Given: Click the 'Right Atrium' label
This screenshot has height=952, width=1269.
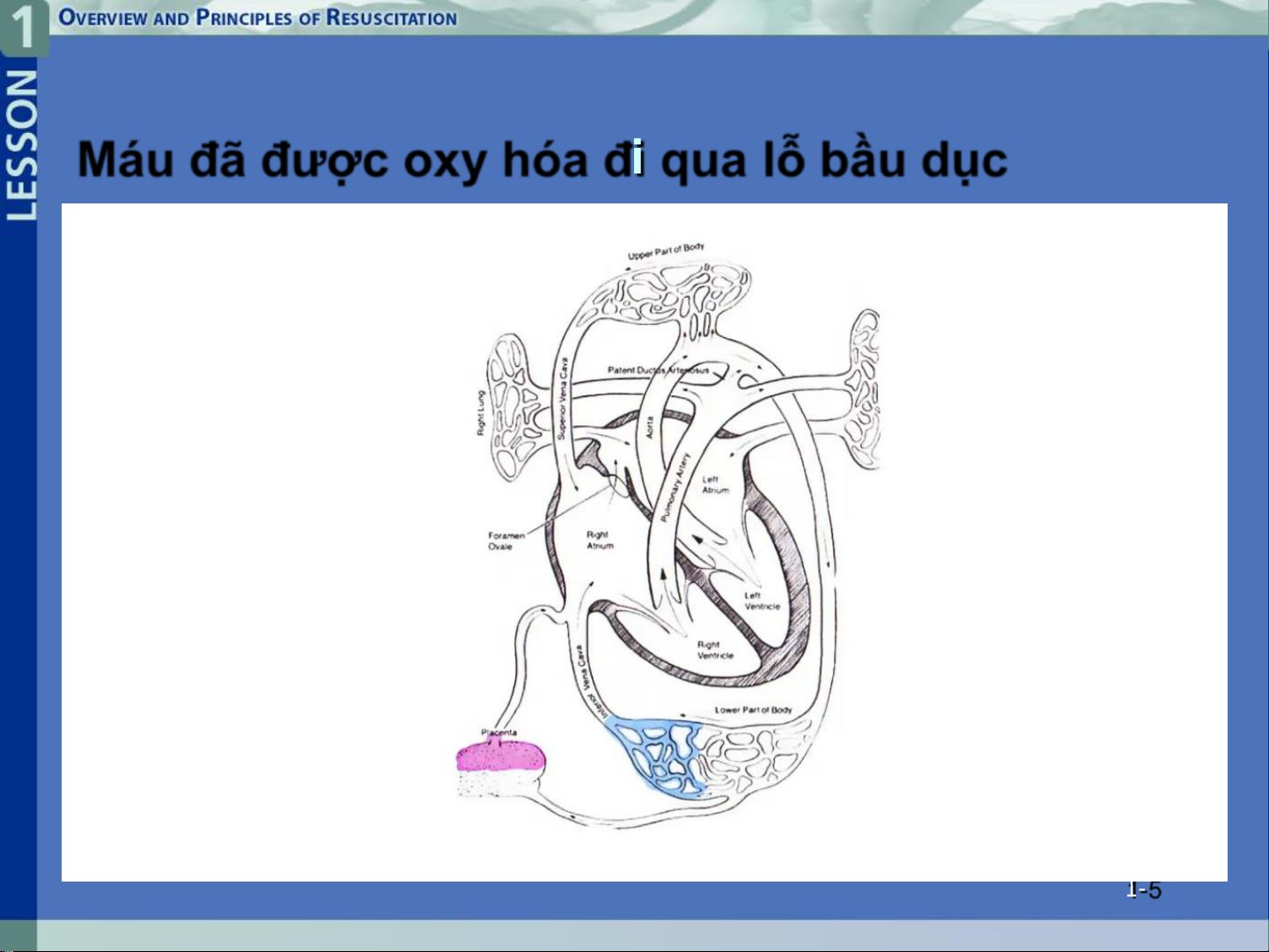Looking at the screenshot, I should pyautogui.click(x=600, y=540).
